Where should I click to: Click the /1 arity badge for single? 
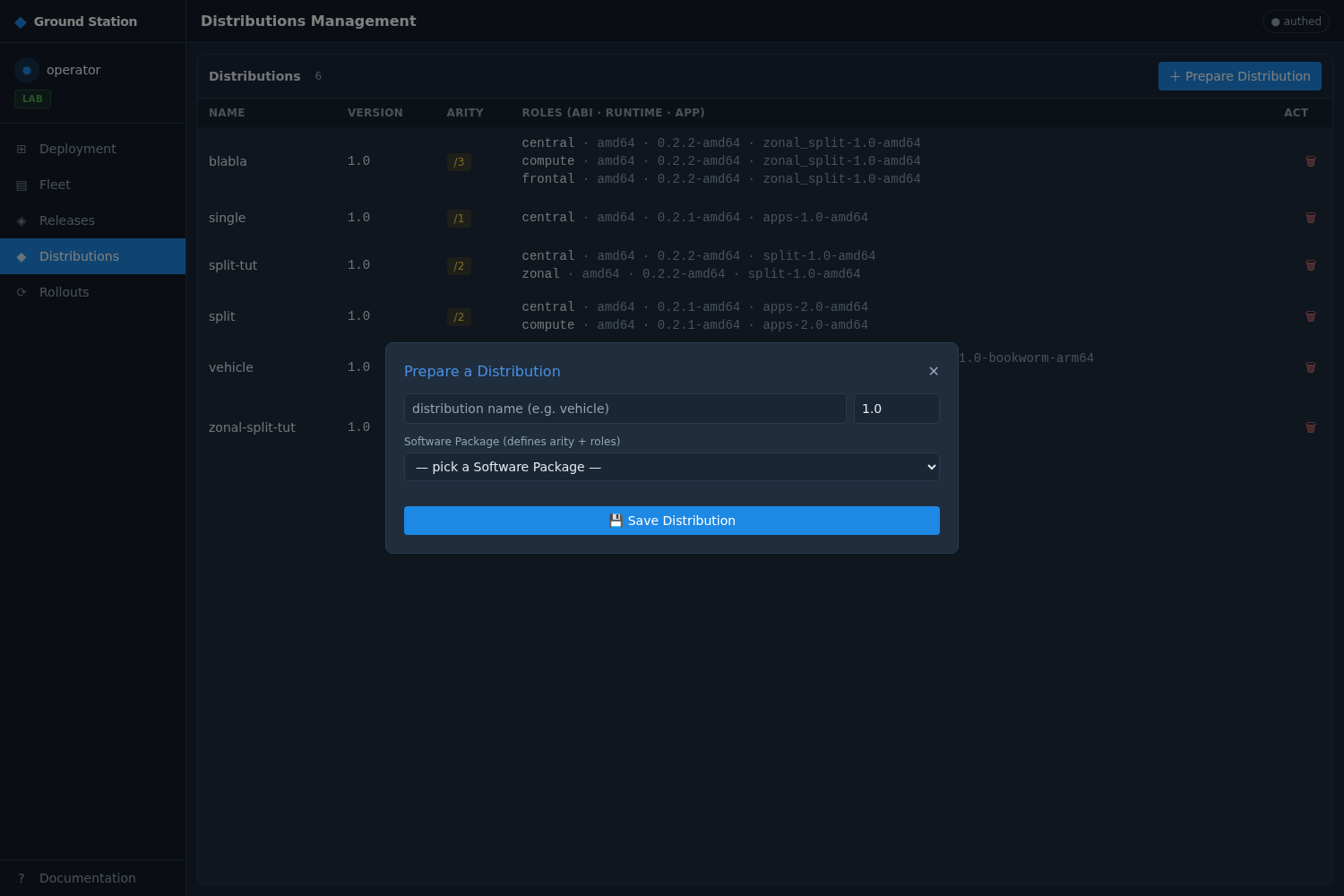tap(459, 219)
